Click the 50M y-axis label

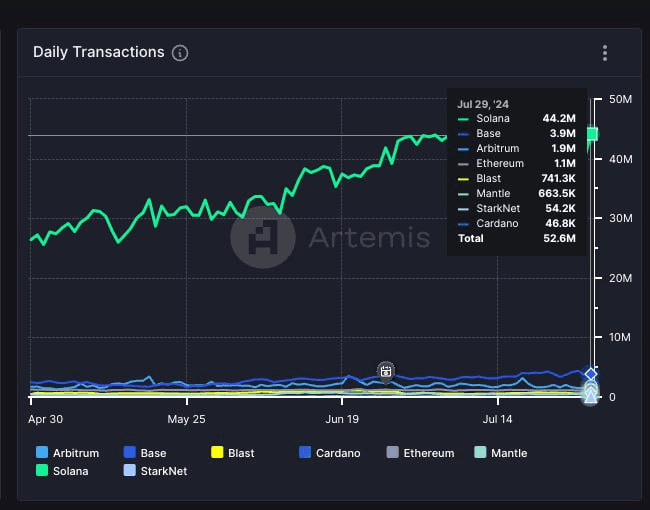(620, 99)
